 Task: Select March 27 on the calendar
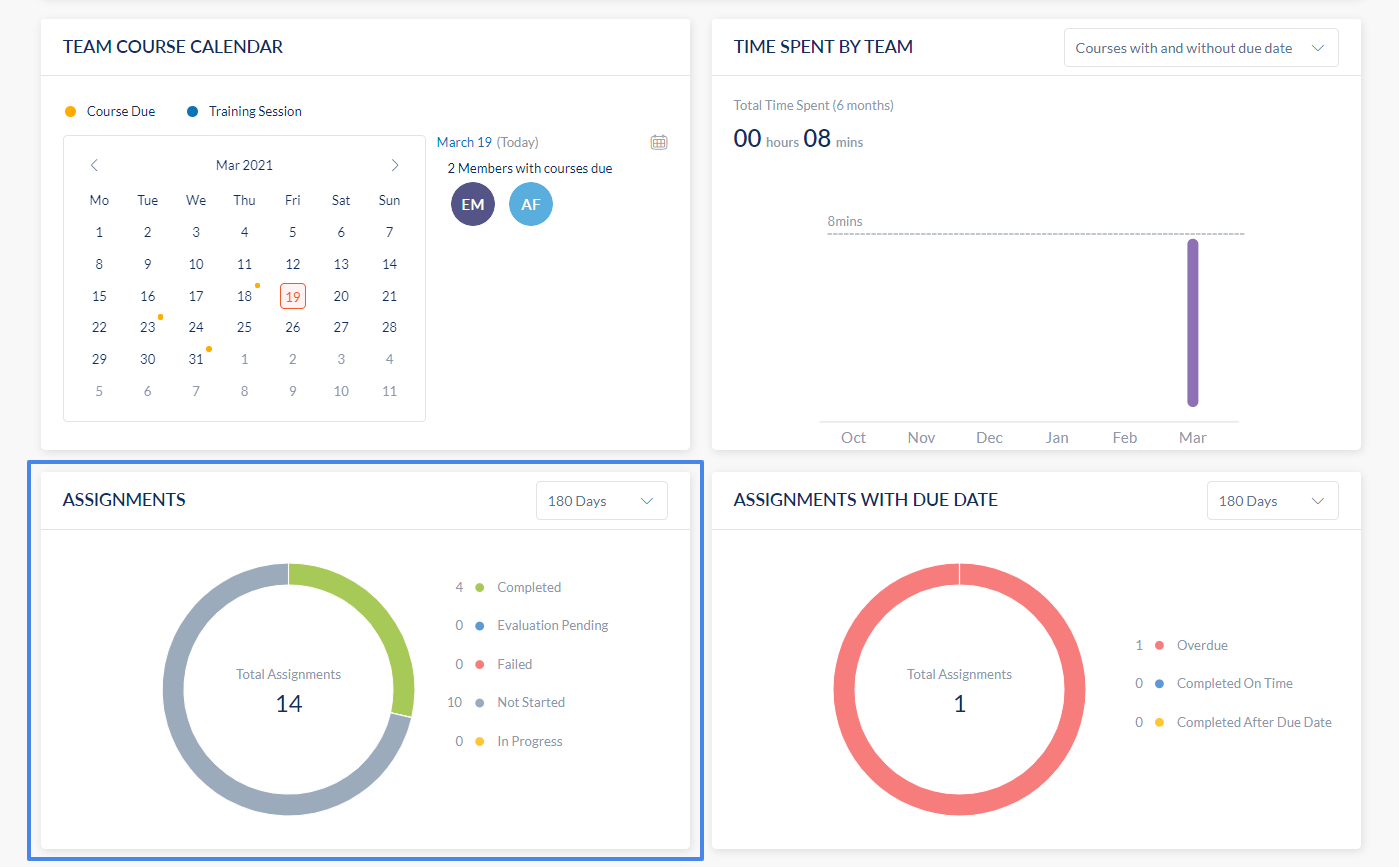tap(341, 327)
